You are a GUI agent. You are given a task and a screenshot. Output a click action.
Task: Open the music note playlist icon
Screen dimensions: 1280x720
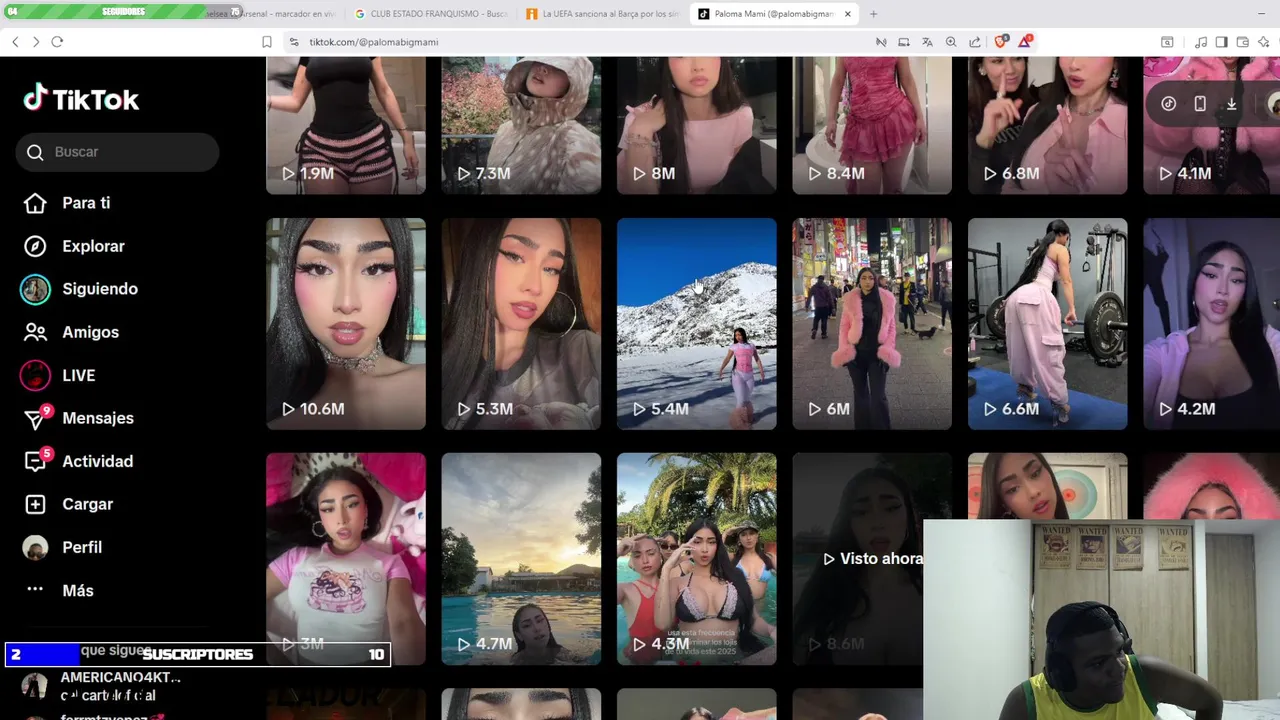1200,42
